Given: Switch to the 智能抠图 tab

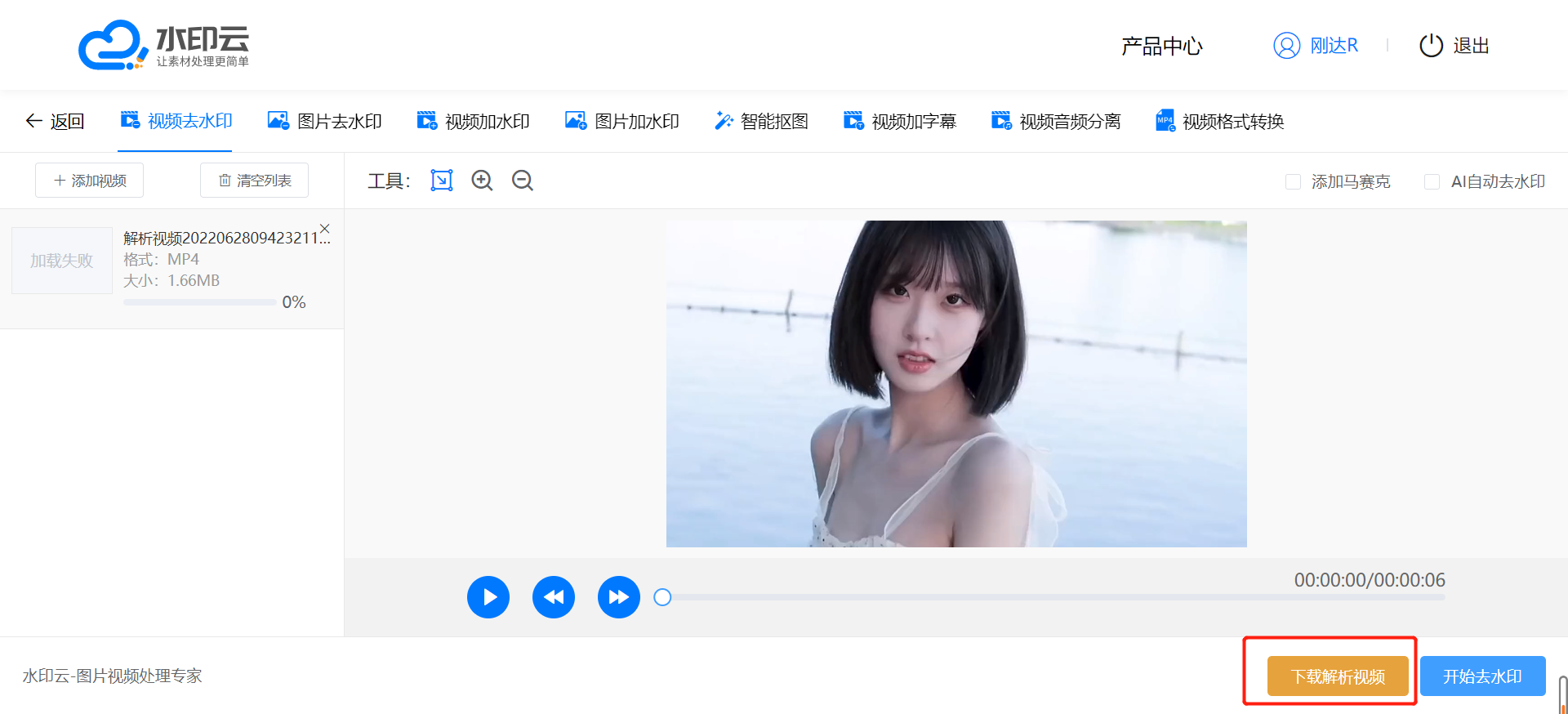Looking at the screenshot, I should click(x=761, y=121).
